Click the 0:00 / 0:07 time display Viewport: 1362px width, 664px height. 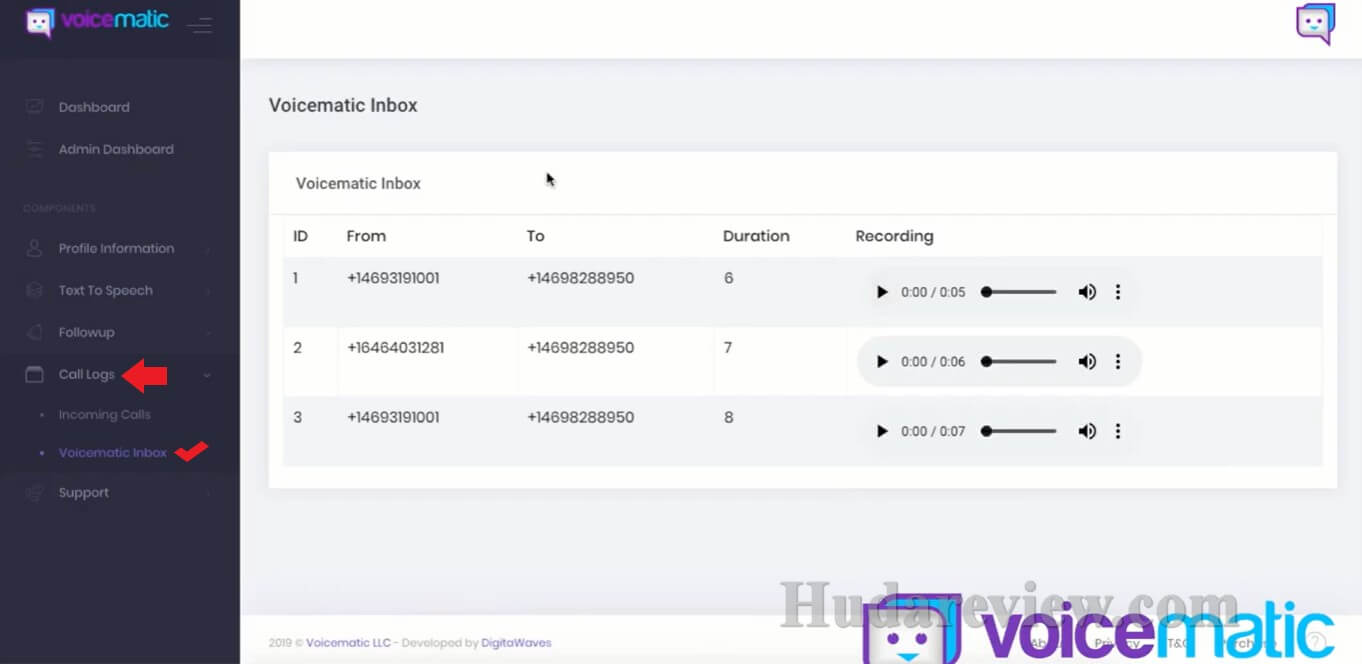coord(933,431)
